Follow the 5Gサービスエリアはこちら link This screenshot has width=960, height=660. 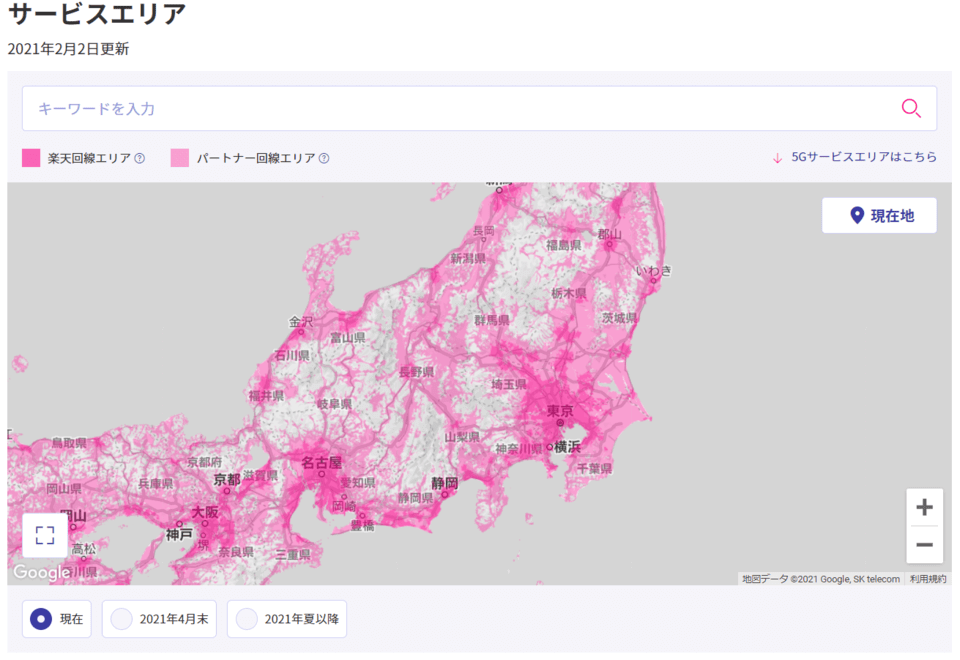(863, 157)
